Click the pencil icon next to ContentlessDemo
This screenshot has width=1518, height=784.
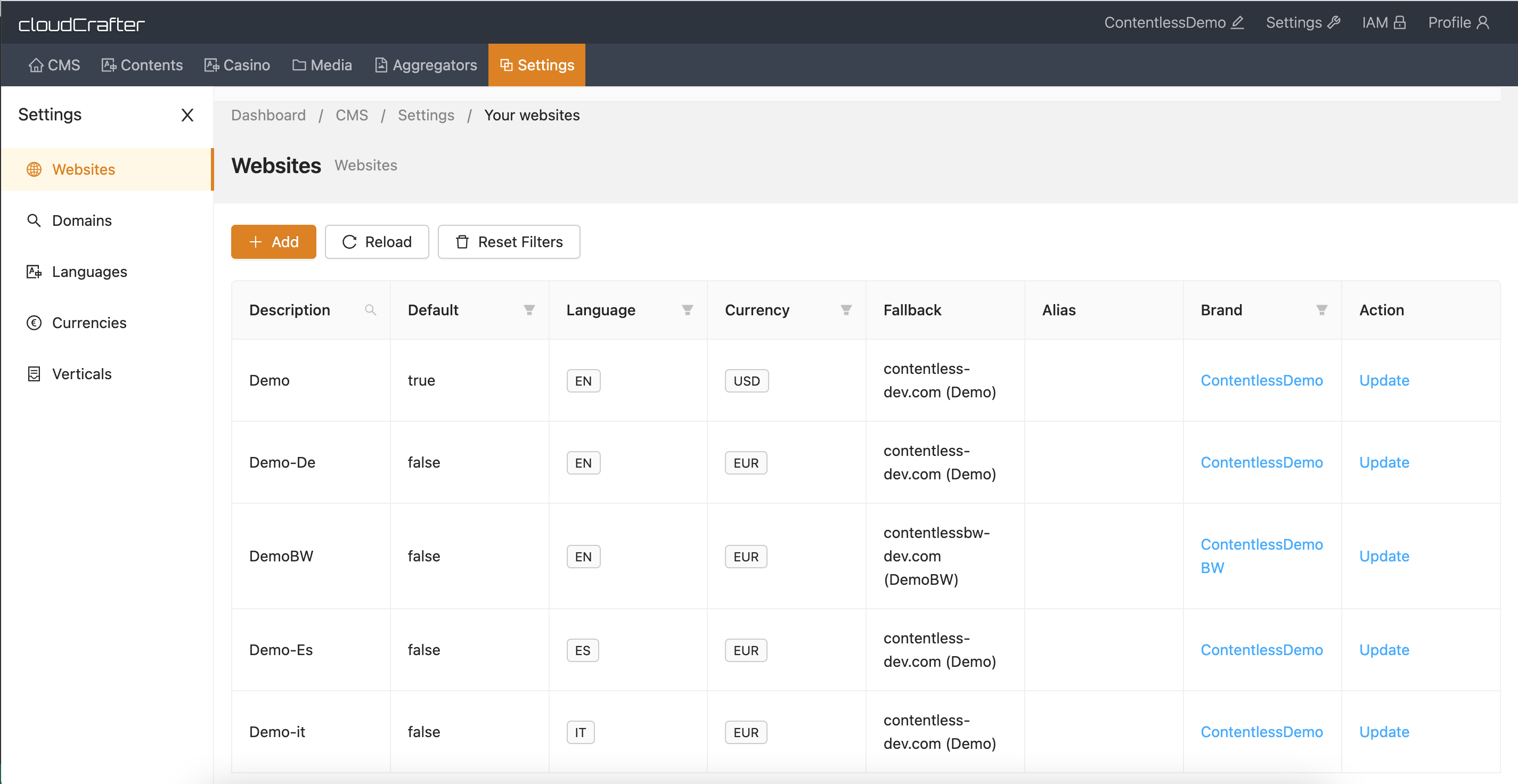point(1237,22)
